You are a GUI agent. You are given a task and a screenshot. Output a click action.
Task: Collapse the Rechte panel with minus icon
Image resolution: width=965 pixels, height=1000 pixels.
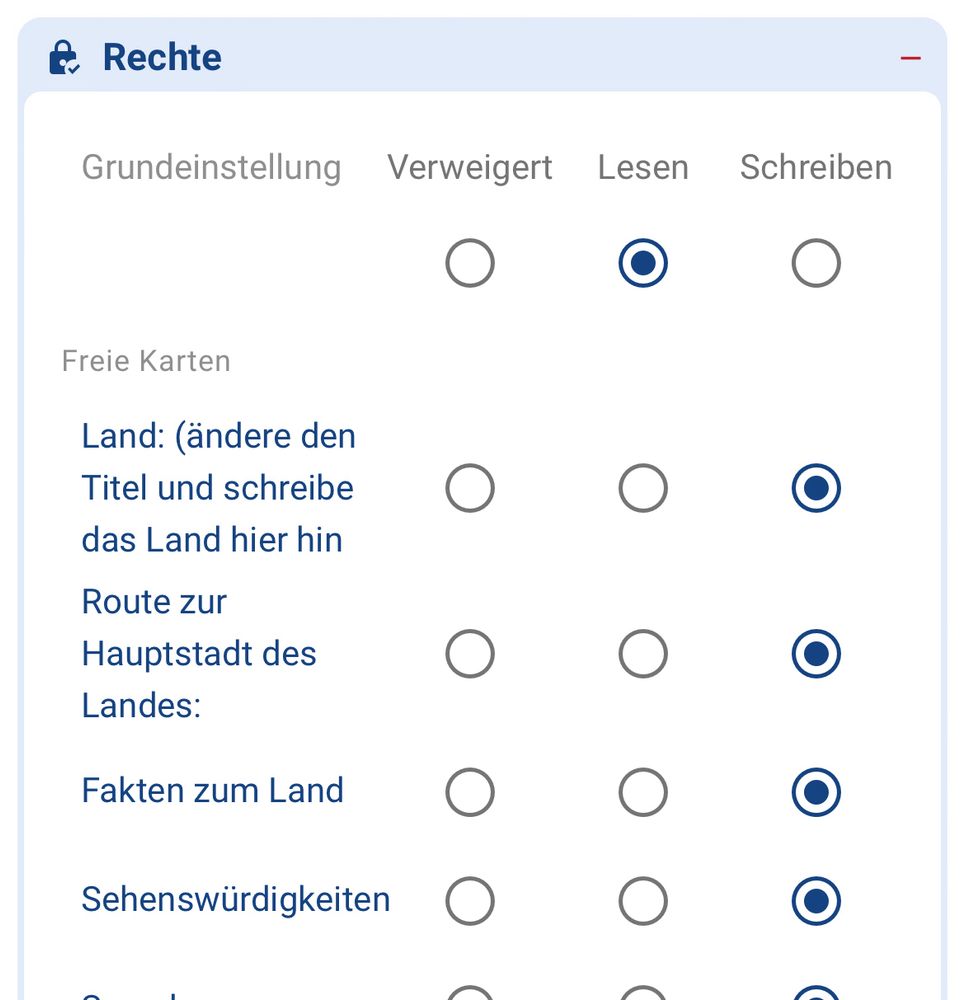(x=910, y=58)
